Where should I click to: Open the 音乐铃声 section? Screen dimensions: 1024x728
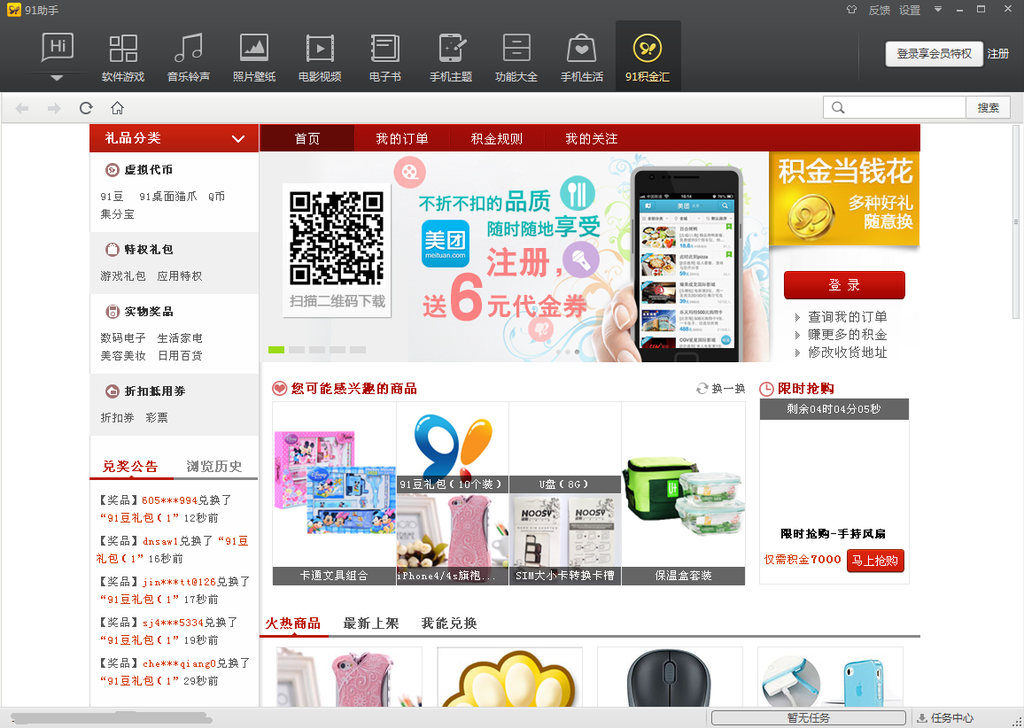[x=188, y=58]
